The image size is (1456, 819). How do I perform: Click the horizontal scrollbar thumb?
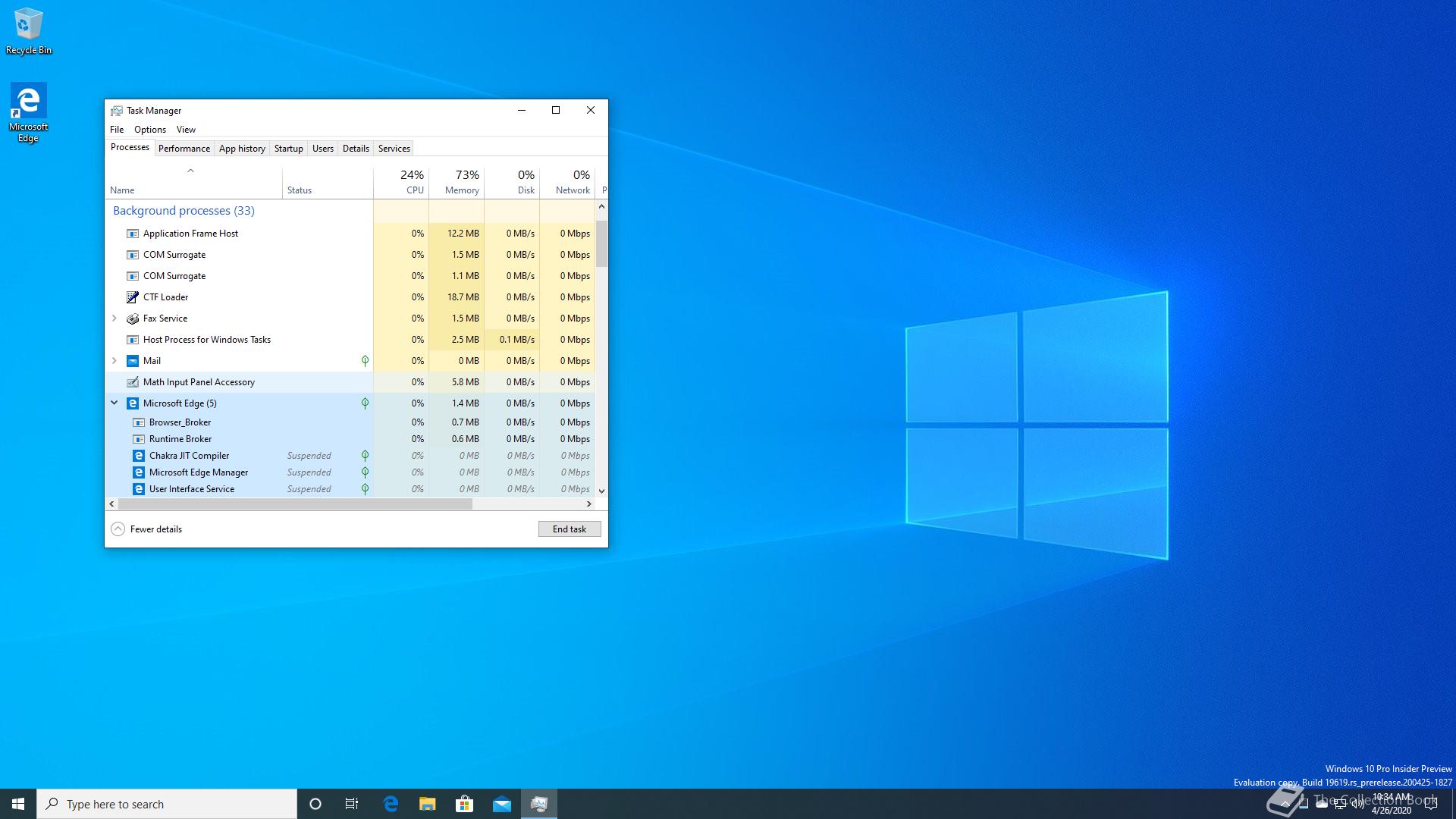296,504
